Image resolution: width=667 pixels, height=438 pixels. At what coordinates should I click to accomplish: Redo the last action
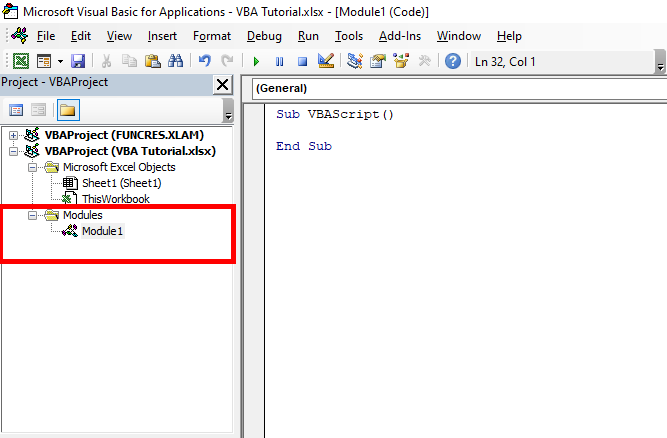click(227, 61)
